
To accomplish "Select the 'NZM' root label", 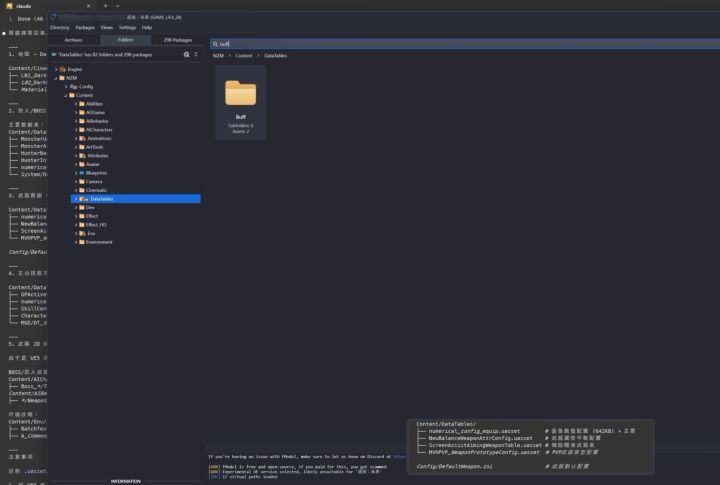I will click(x=72, y=78).
